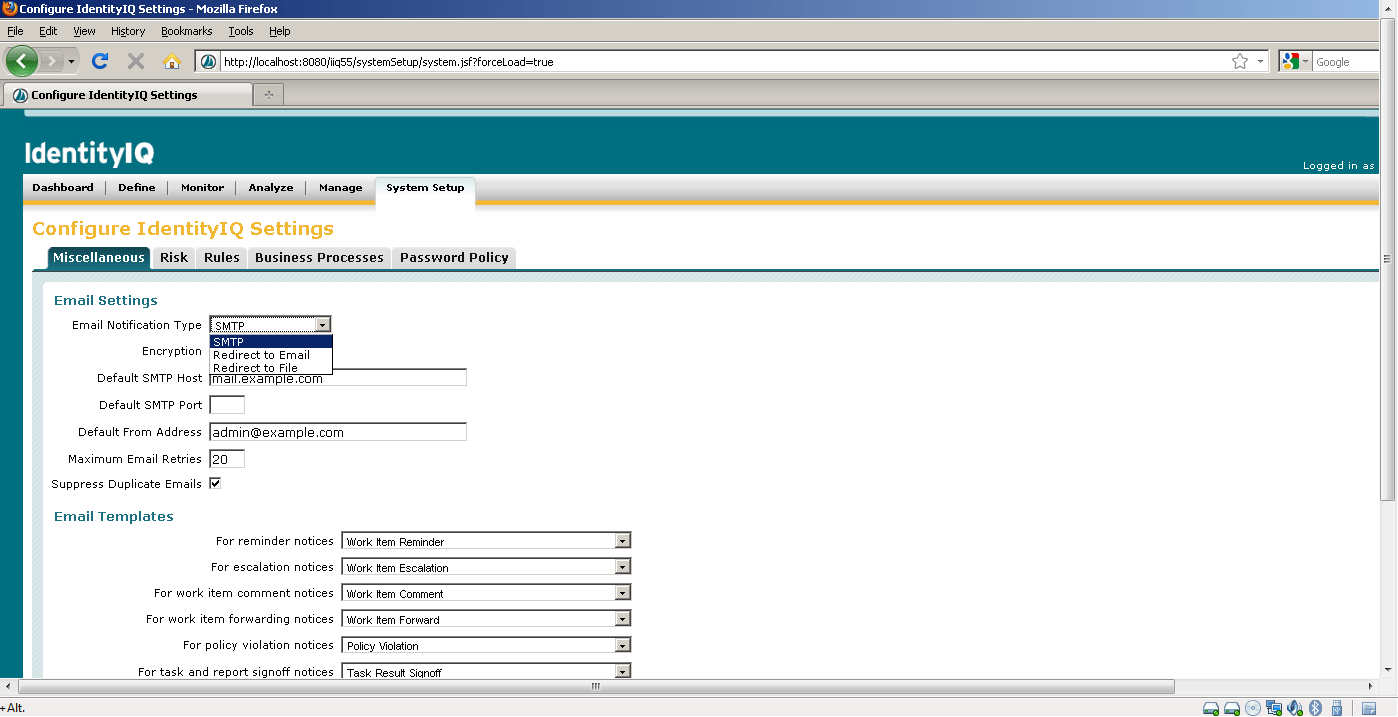Open the History menu
The height and width of the screenshot is (717, 1398).
pos(128,31)
